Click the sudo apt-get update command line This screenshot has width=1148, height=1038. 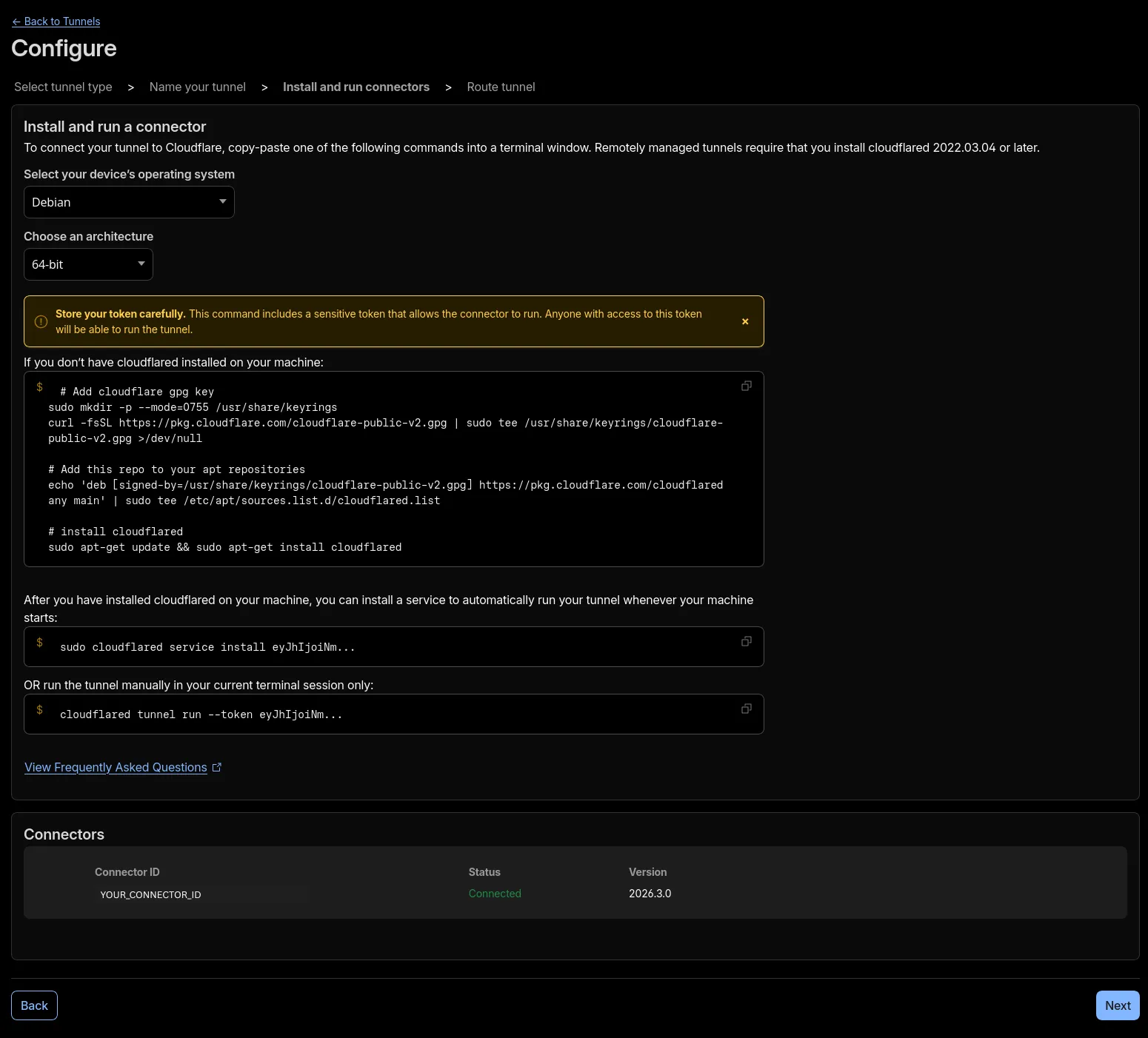(225, 547)
